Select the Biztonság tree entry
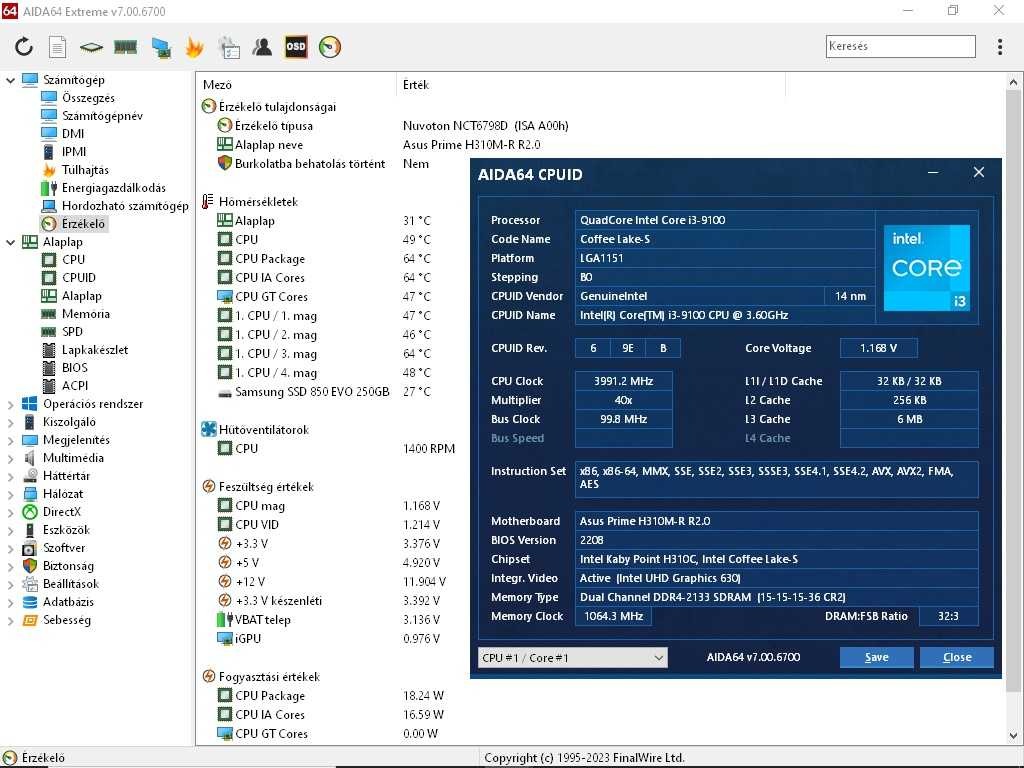This screenshot has width=1024, height=768. coord(68,566)
